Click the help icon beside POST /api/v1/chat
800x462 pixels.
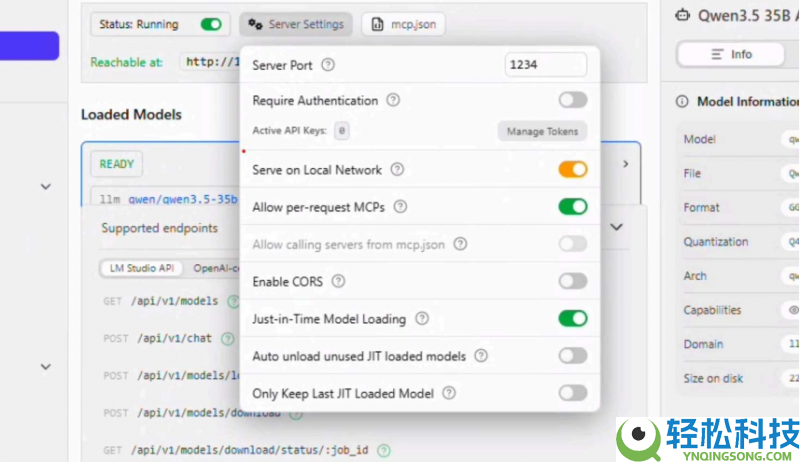(228, 339)
